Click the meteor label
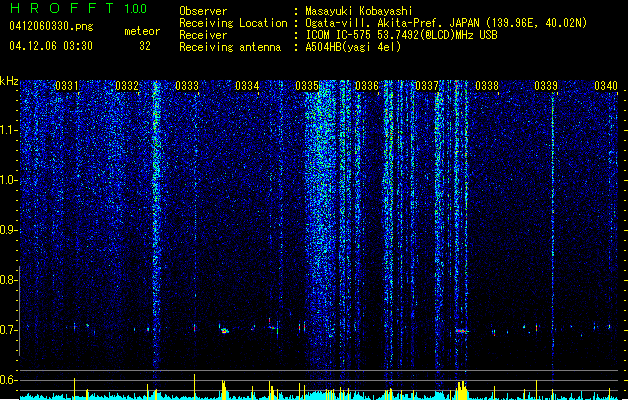This screenshot has width=629, height=400. pyautogui.click(x=142, y=31)
